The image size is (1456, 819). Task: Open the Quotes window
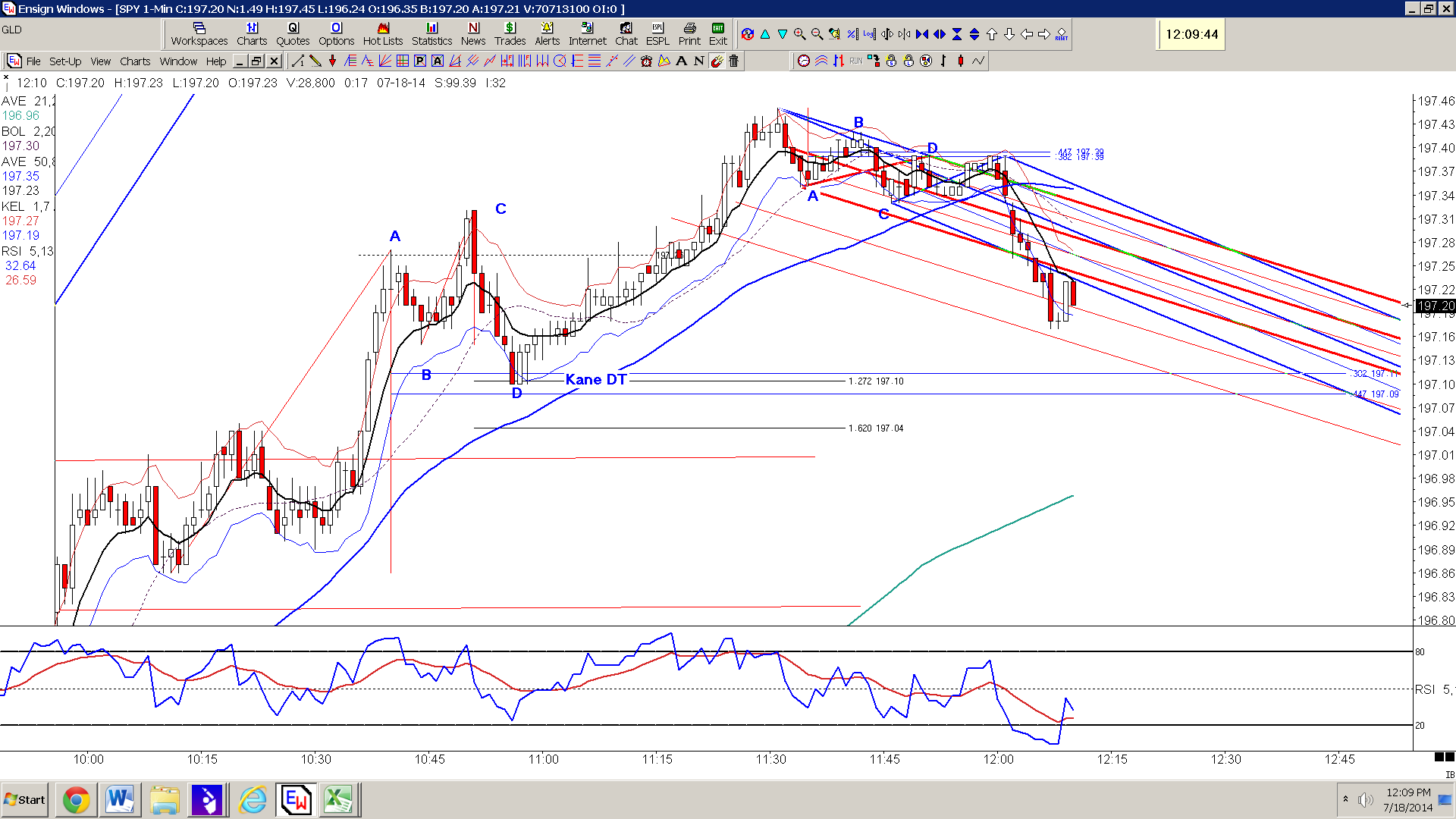click(x=293, y=34)
